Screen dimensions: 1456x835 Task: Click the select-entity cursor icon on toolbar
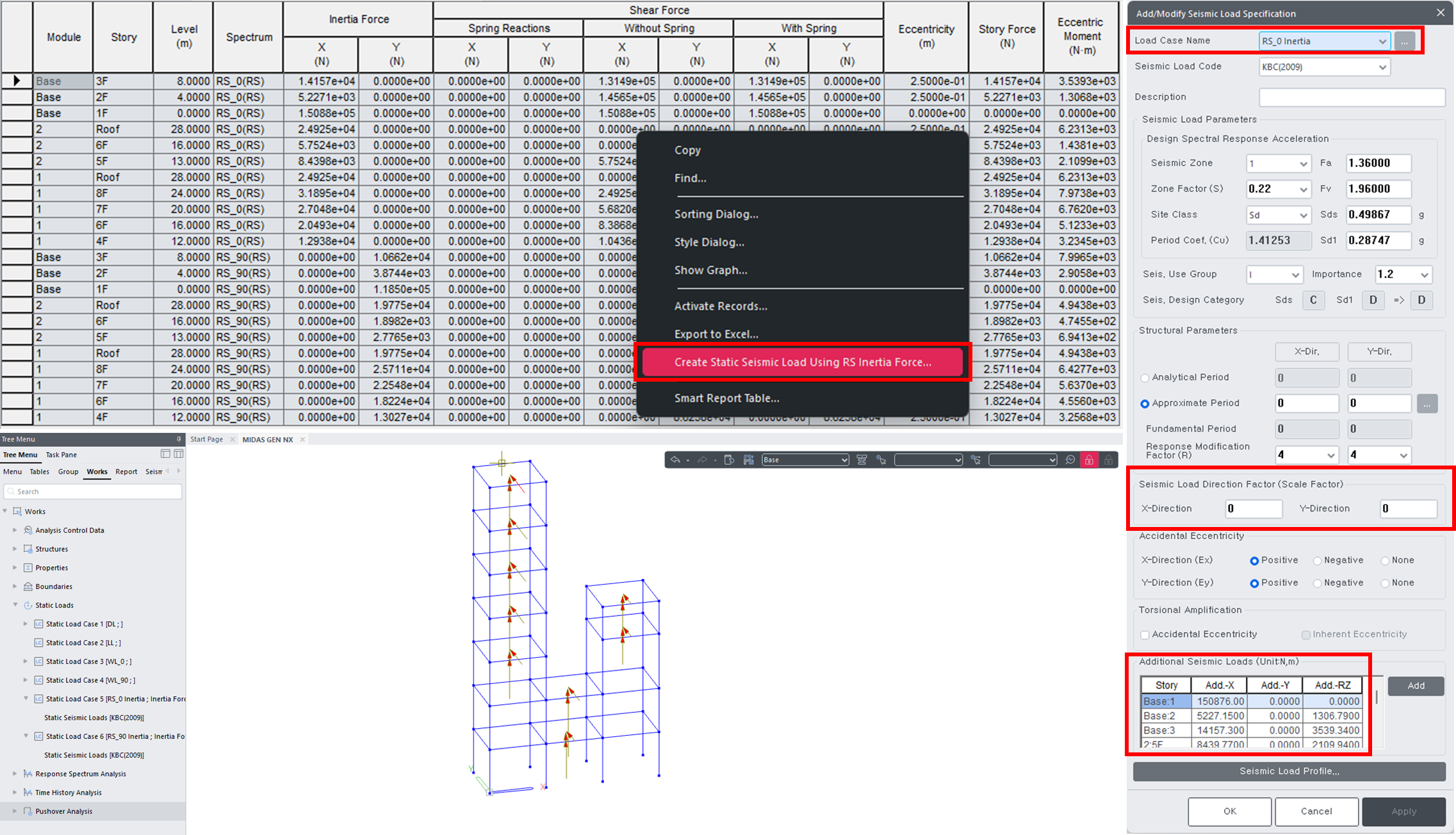pos(882,460)
